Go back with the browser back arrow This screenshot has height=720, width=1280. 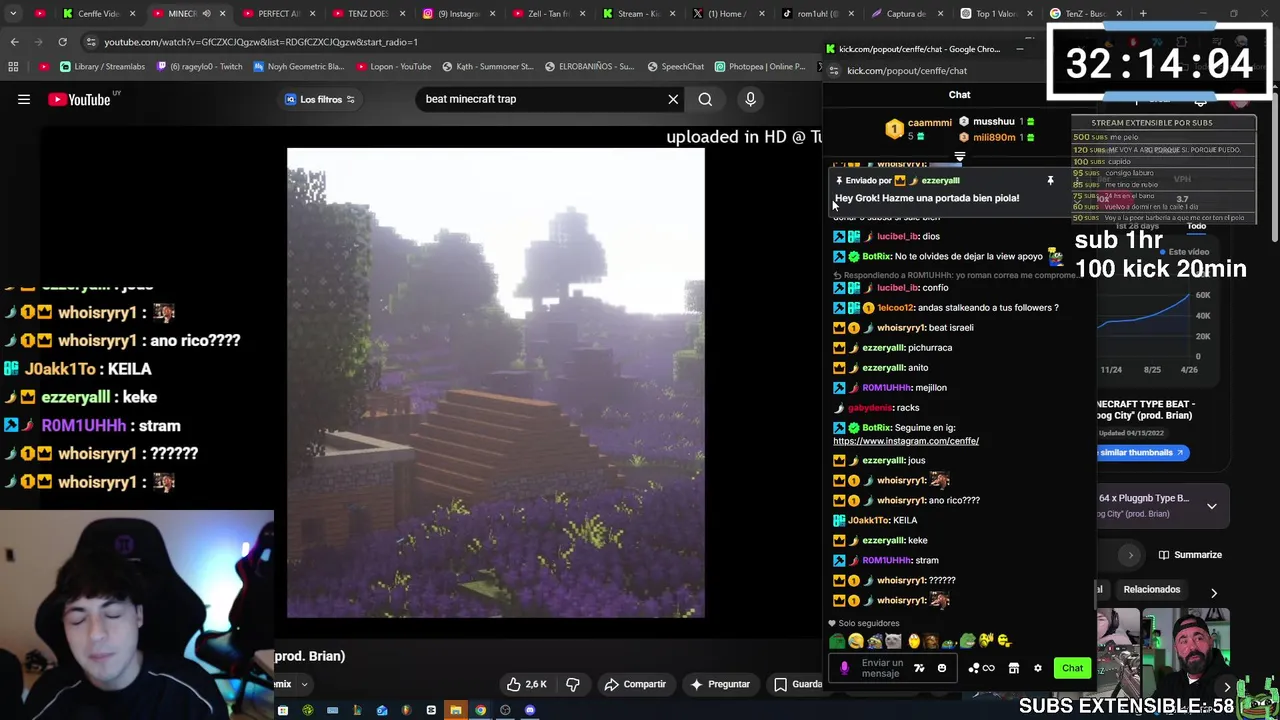(14, 42)
